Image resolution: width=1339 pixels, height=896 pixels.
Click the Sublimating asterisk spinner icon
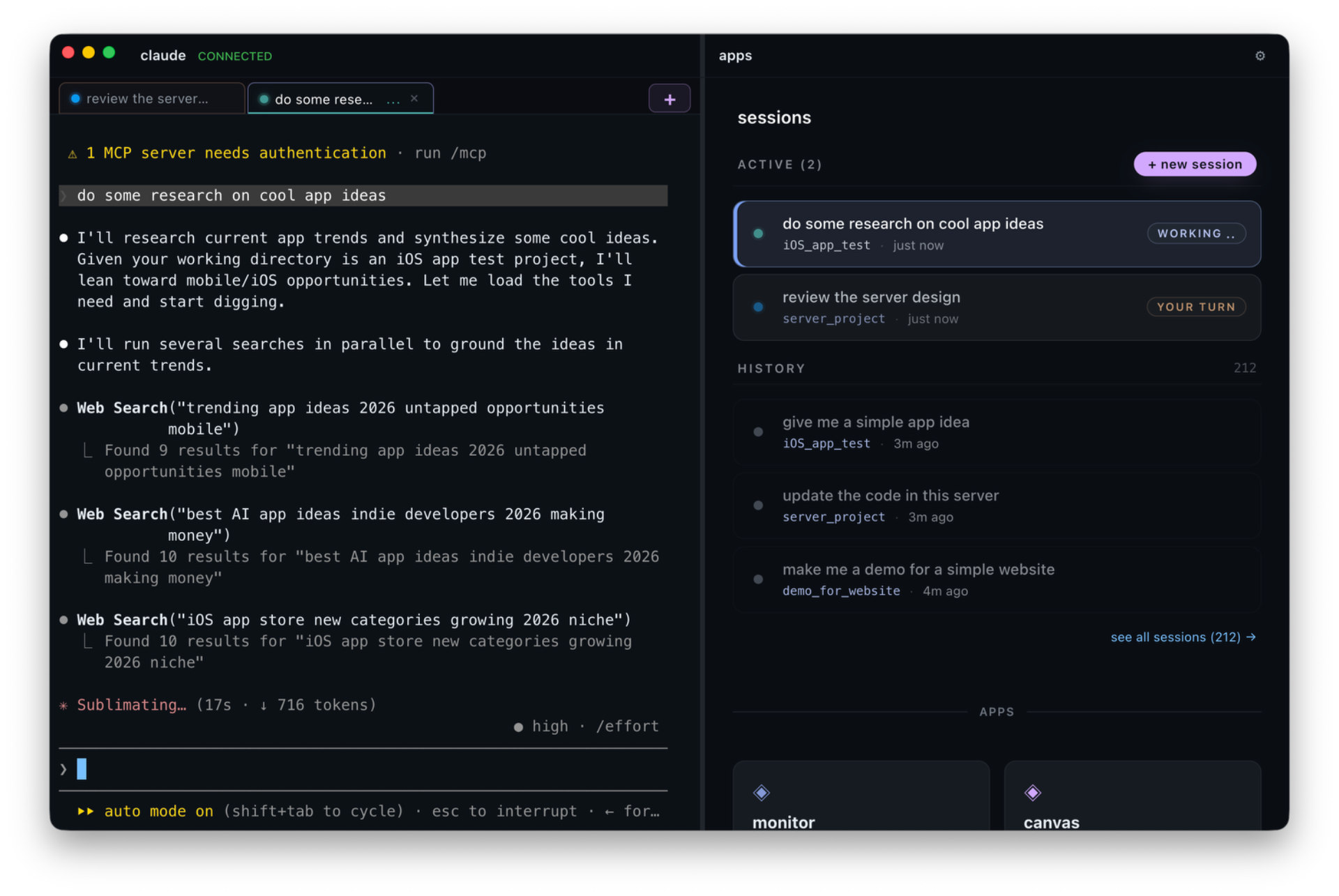[63, 706]
